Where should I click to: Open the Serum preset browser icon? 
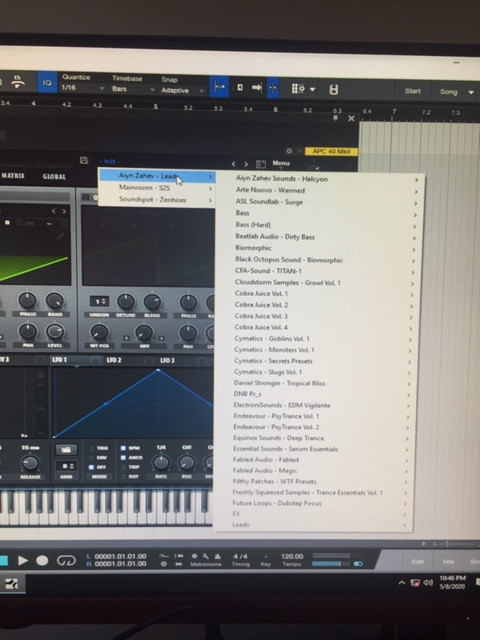(261, 164)
